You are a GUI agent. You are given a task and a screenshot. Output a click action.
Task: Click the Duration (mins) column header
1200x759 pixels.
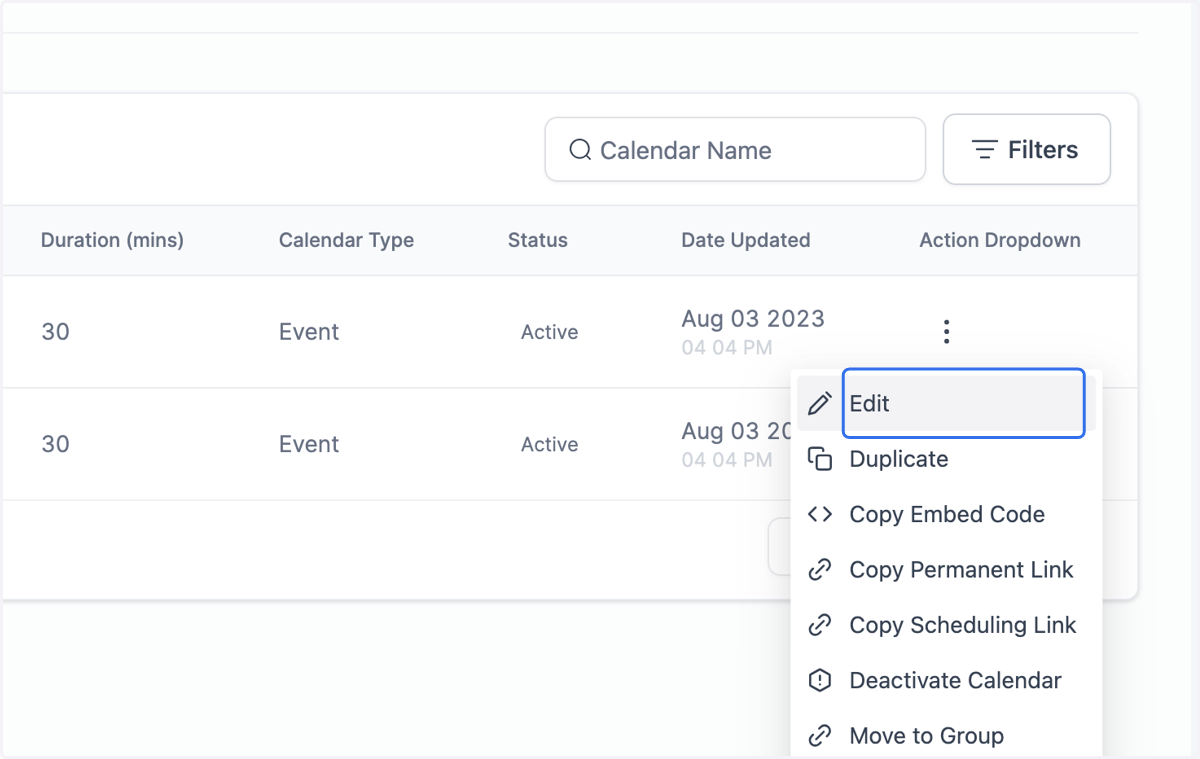click(x=112, y=240)
